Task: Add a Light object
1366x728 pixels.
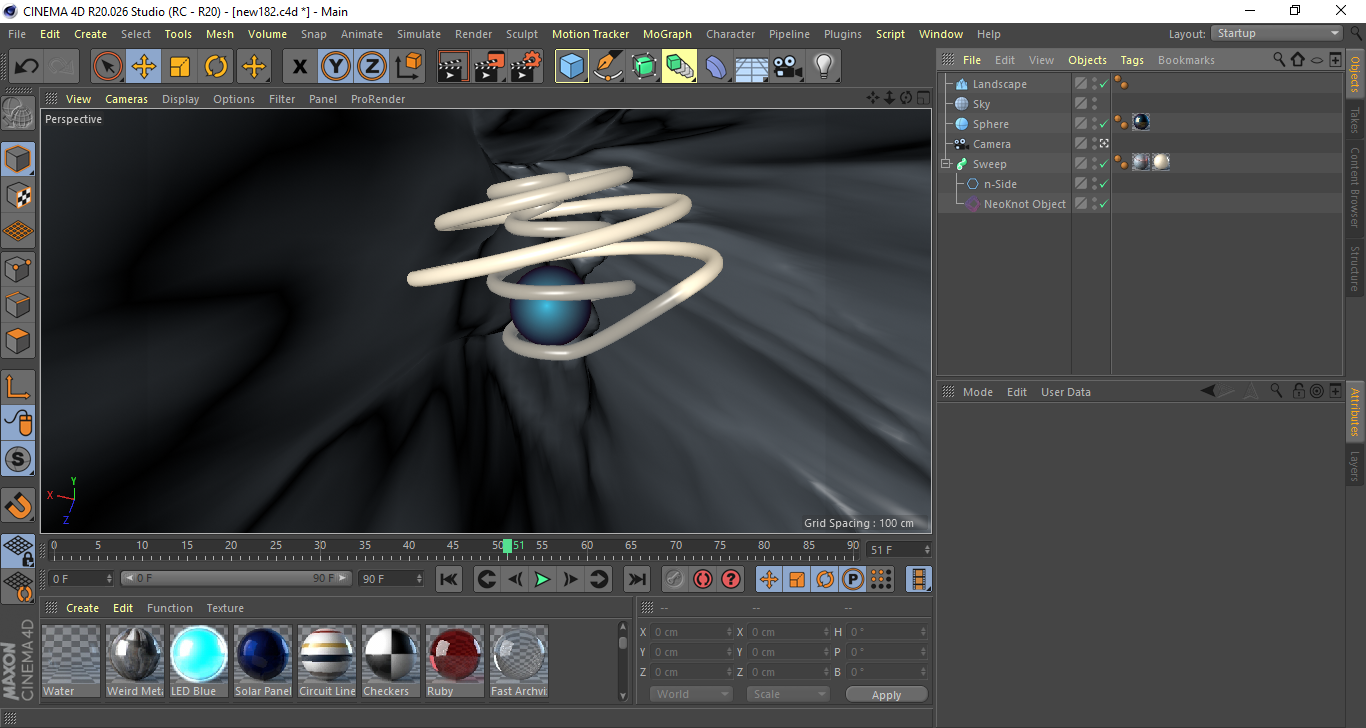Action: tap(824, 67)
